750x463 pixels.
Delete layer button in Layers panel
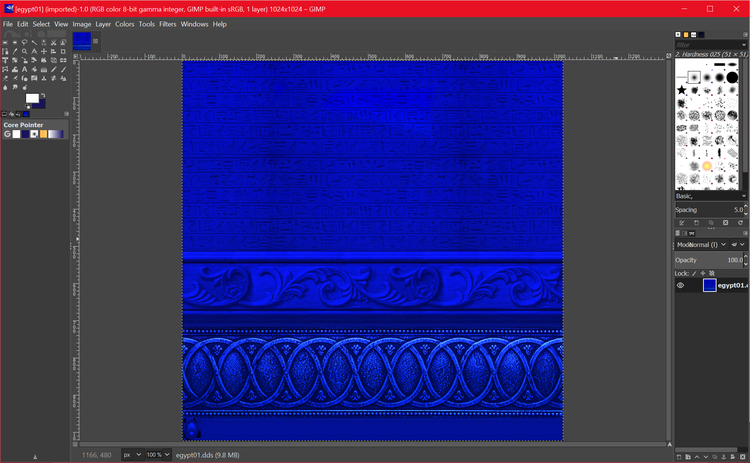(742, 457)
